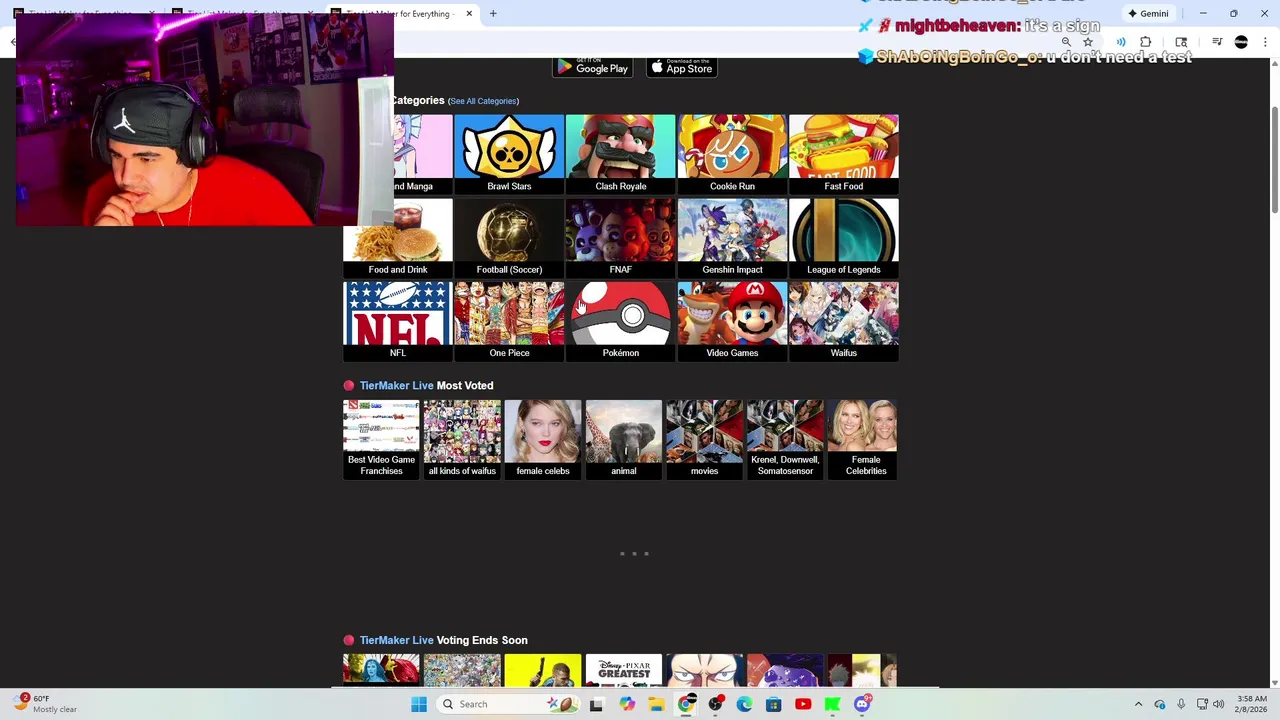The height and width of the screenshot is (720, 1280).
Task: Open the One Piece category
Action: tap(509, 321)
